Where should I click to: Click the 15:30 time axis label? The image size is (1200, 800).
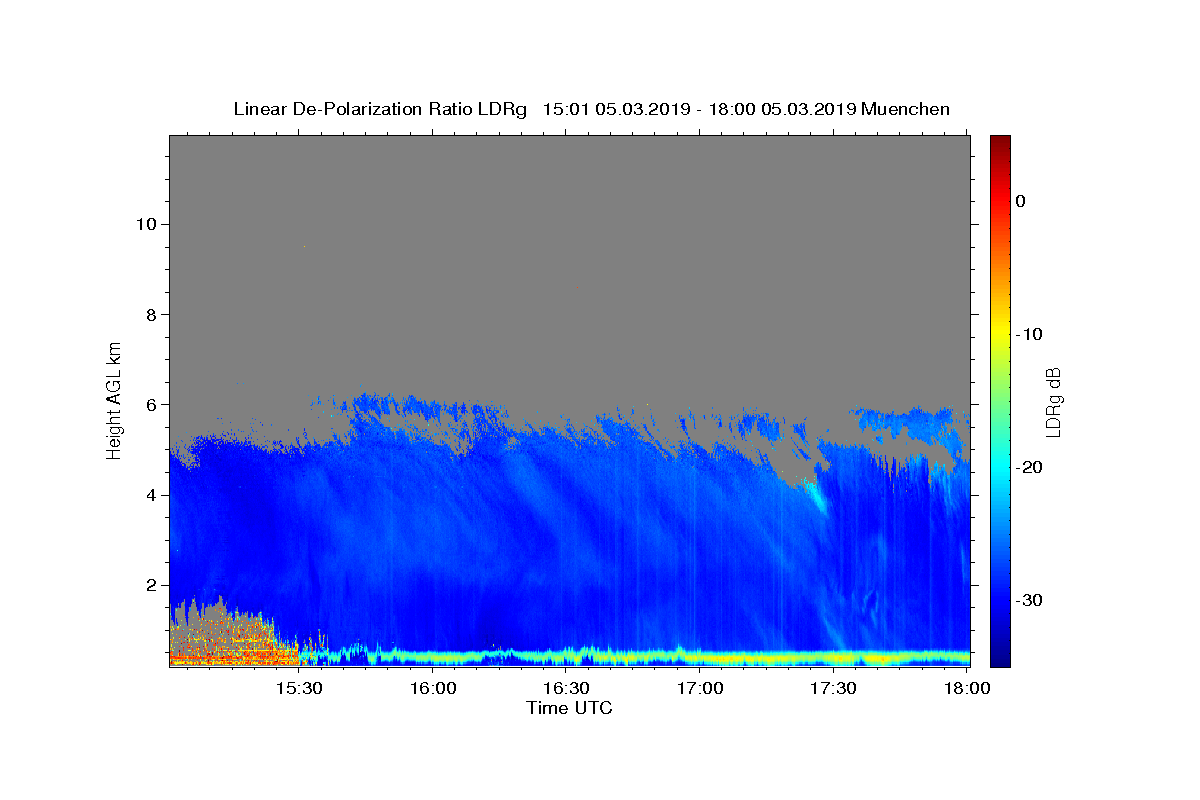pyautogui.click(x=298, y=688)
